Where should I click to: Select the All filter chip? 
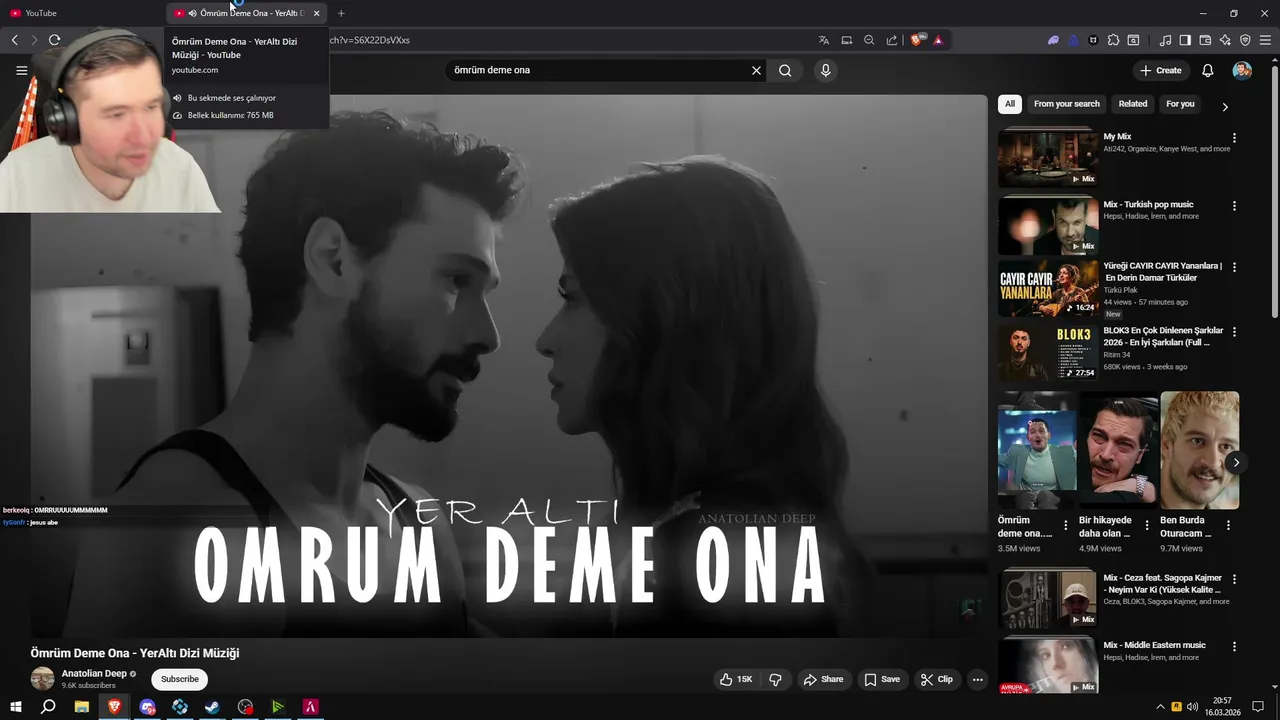point(1009,104)
